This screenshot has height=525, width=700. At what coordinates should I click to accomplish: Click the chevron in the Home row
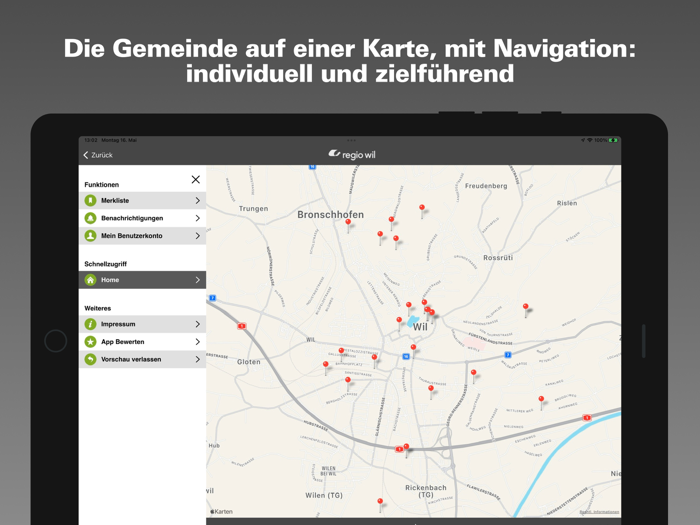click(x=197, y=279)
